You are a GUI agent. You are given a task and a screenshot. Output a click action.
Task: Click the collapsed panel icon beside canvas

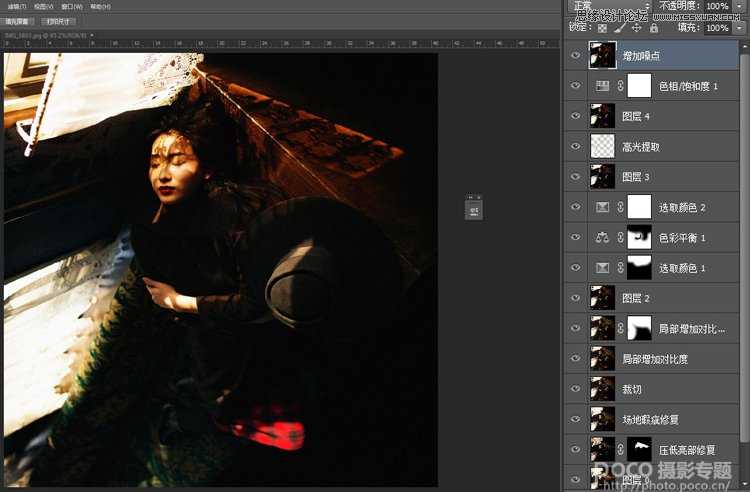(x=475, y=208)
